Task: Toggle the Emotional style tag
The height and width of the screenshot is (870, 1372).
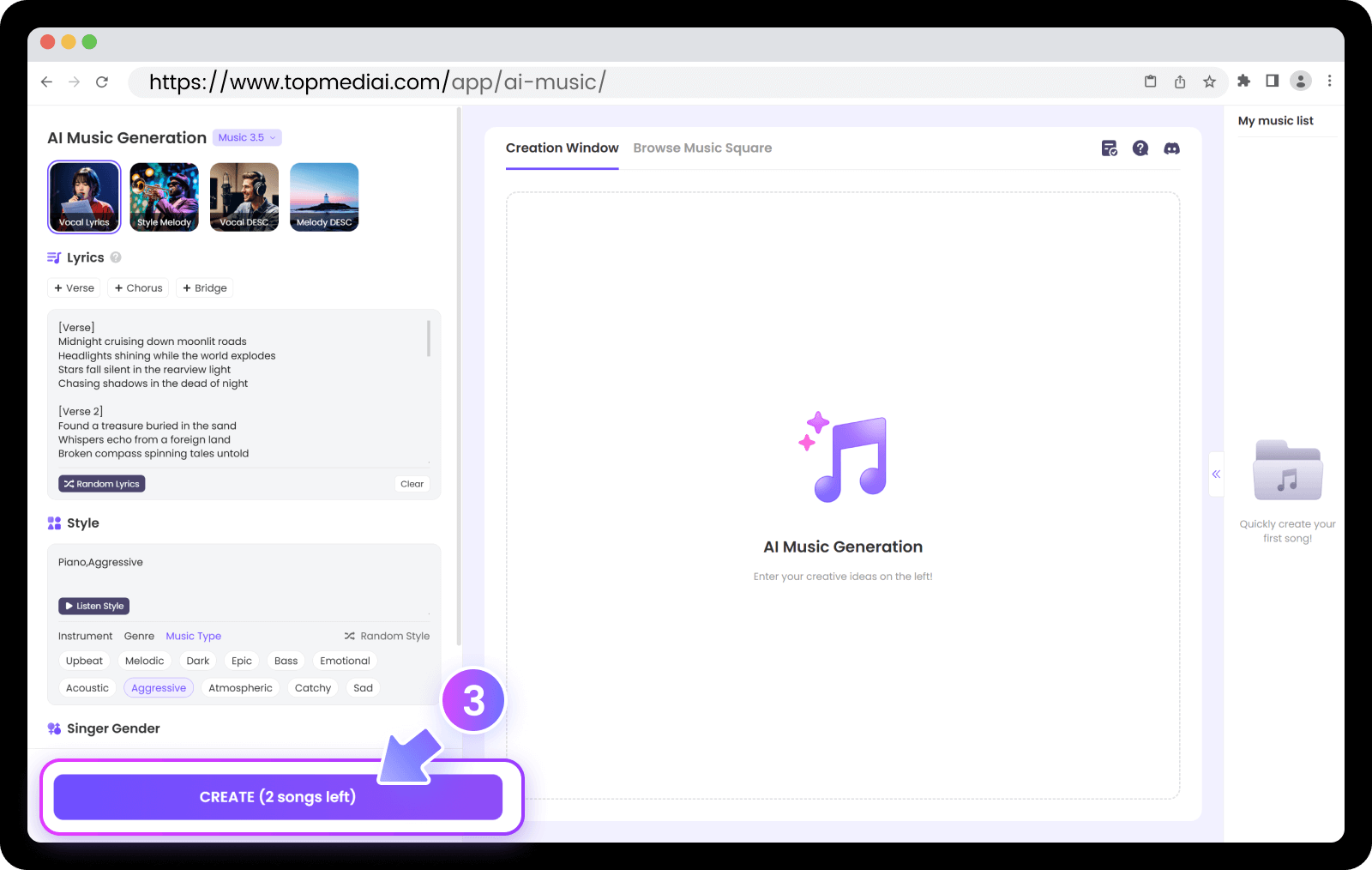Action: coord(345,661)
